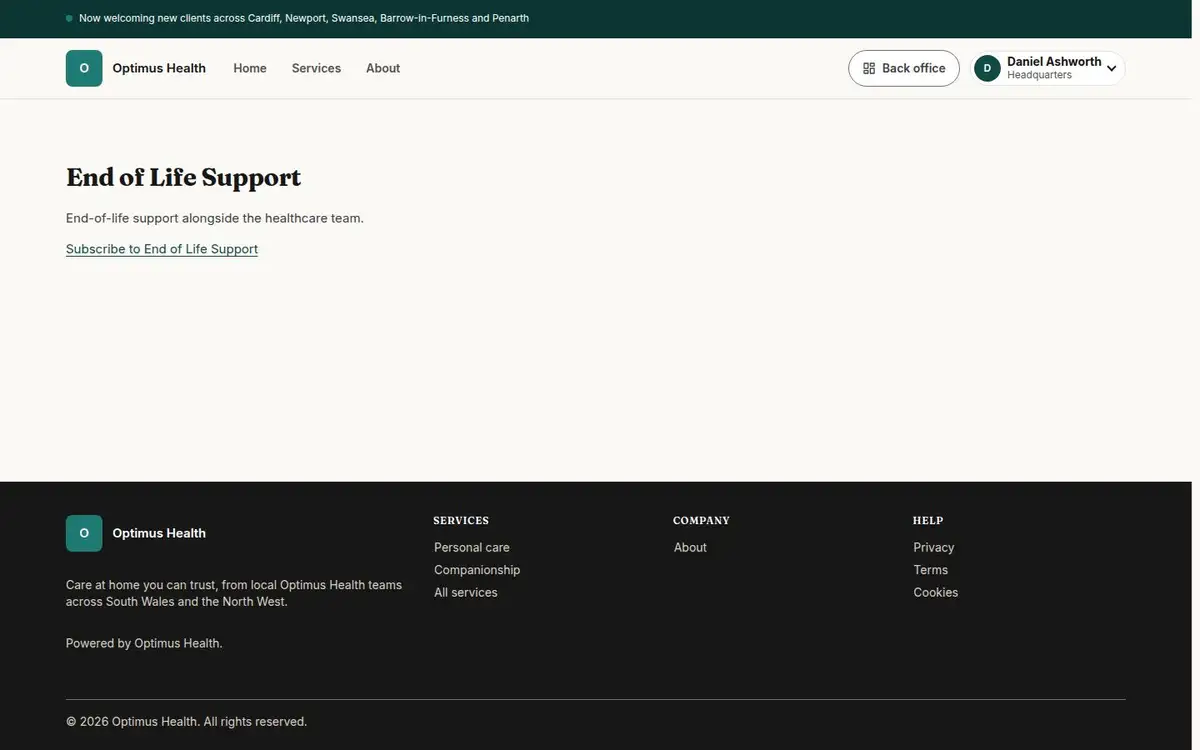
Task: Click Daniel Ashworth's avatar circle
Action: pyautogui.click(x=987, y=68)
